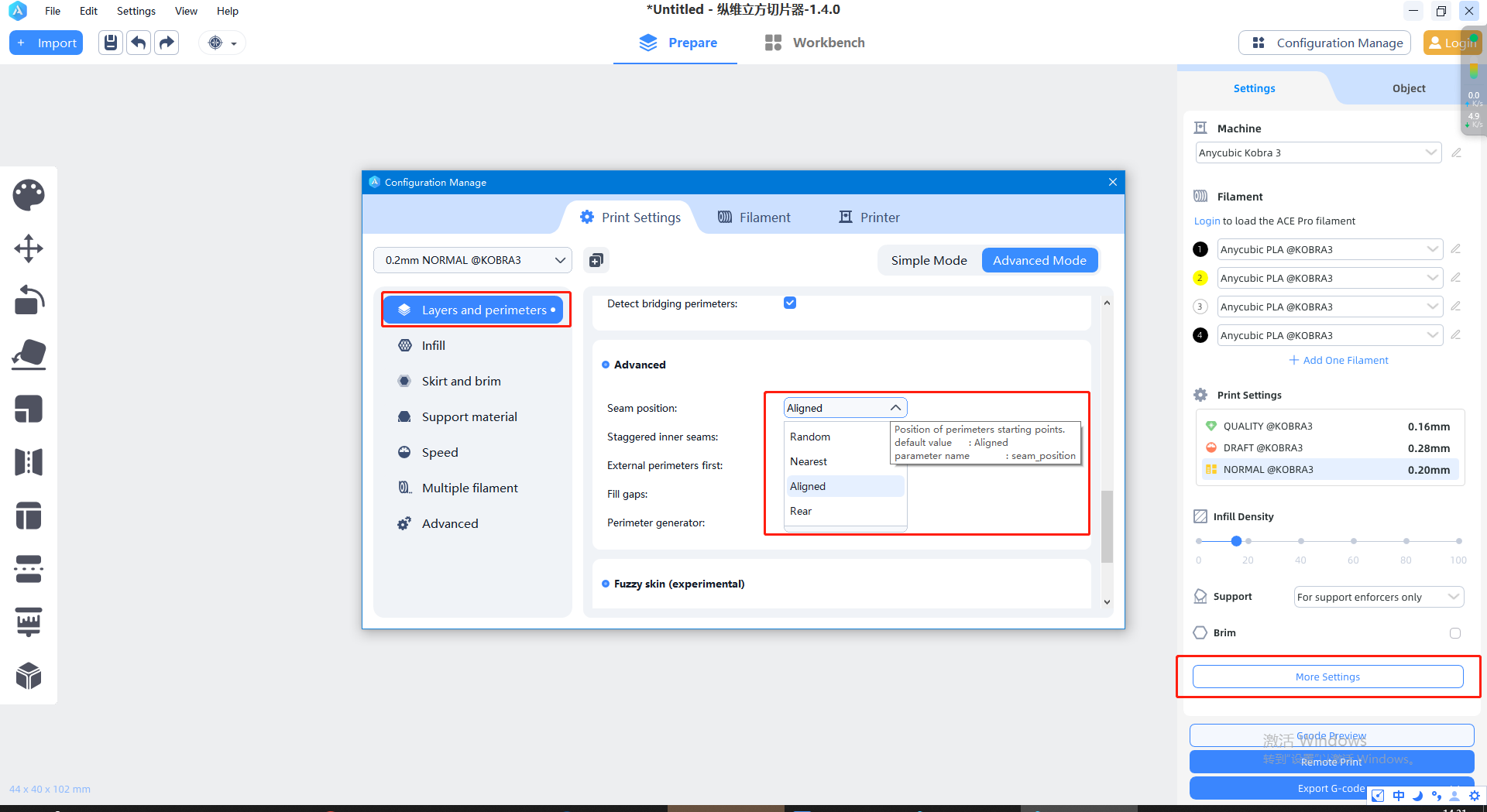Open filament 3 Anycubic PLA dropdown
Screen dimensions: 1487x812
click(1330, 307)
